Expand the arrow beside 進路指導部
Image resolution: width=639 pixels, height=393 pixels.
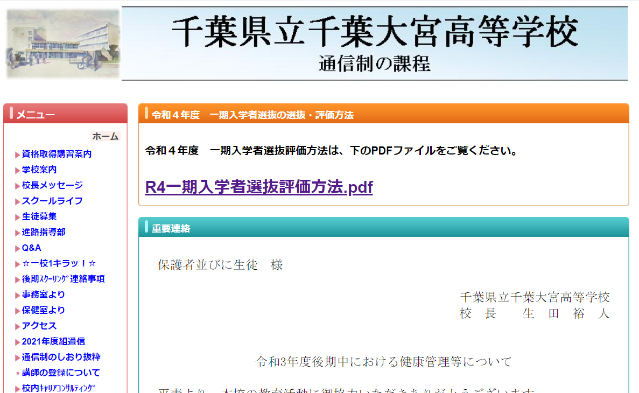click(18, 233)
